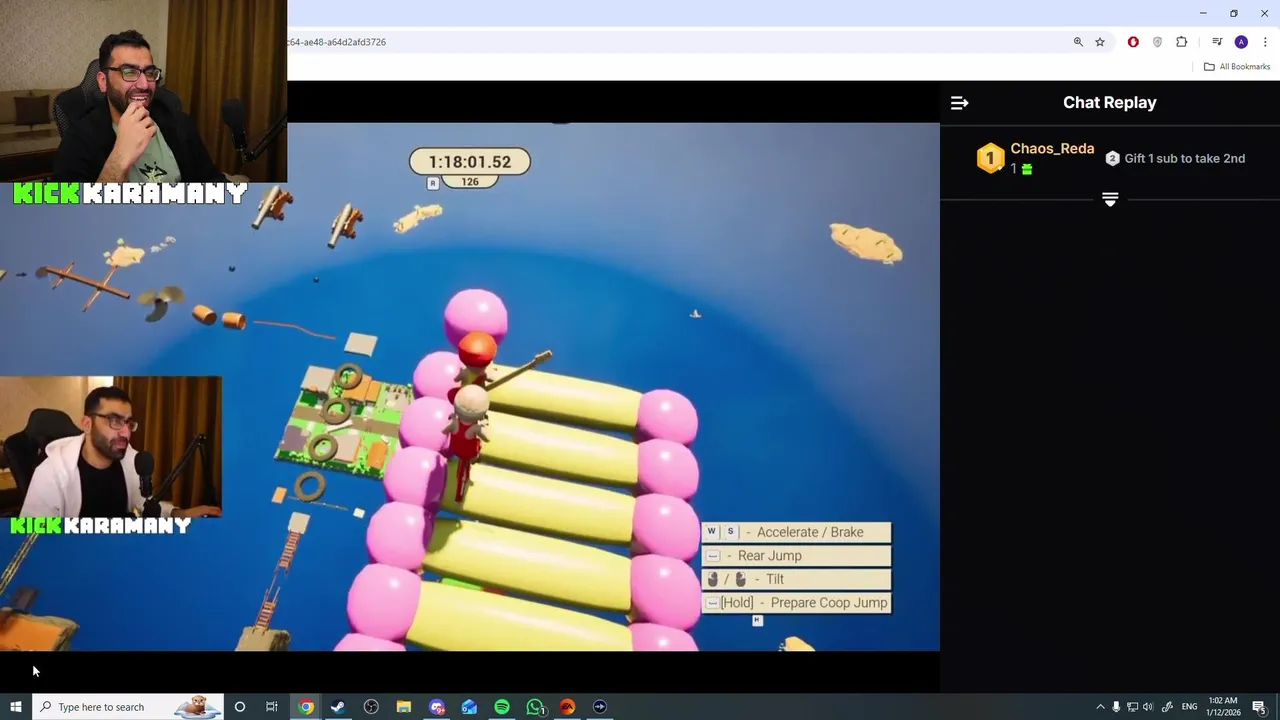1280x720 pixels.
Task: Open Spotify from the taskbar
Action: (502, 707)
